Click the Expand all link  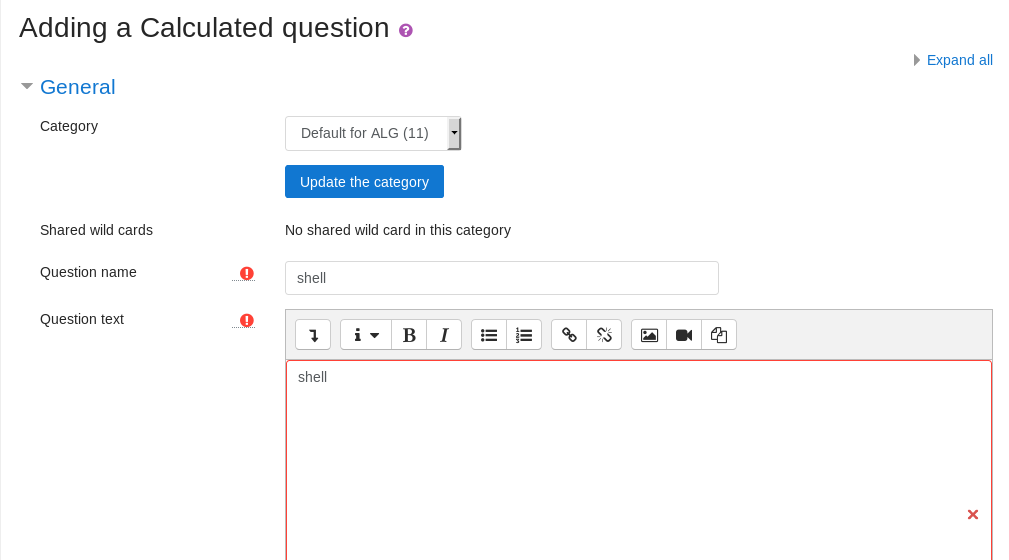pyautogui.click(x=959, y=60)
